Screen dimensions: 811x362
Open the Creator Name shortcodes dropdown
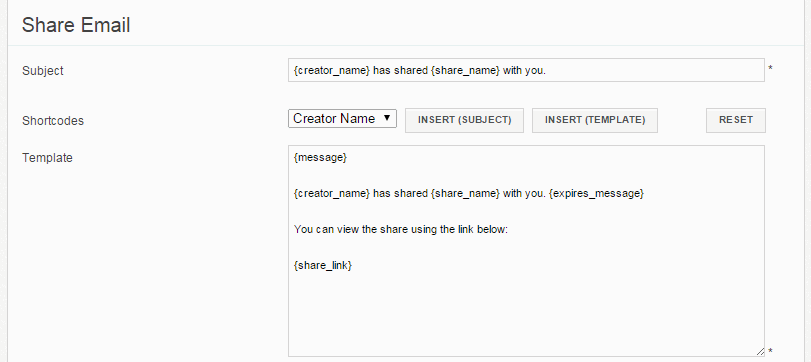[x=342, y=118]
